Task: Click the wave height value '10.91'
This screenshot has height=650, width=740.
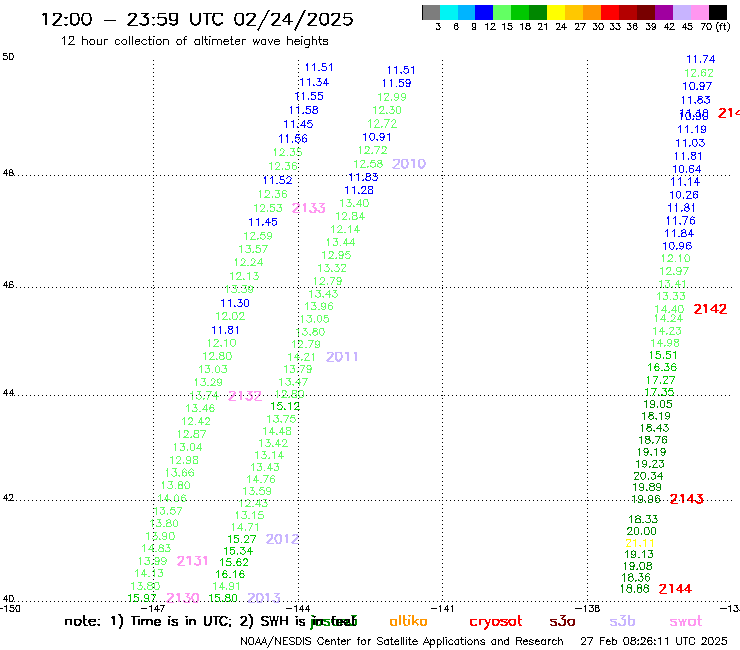Action: 377,137
